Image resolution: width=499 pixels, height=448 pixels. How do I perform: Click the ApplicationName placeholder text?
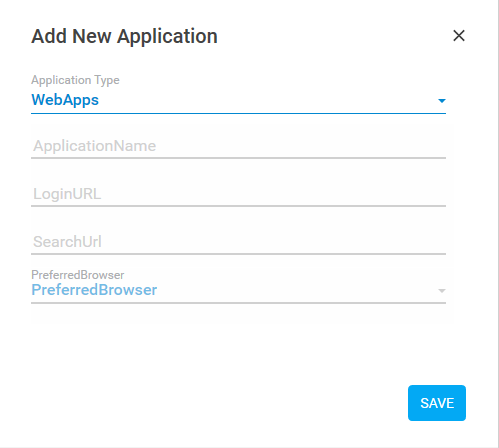click(x=95, y=146)
